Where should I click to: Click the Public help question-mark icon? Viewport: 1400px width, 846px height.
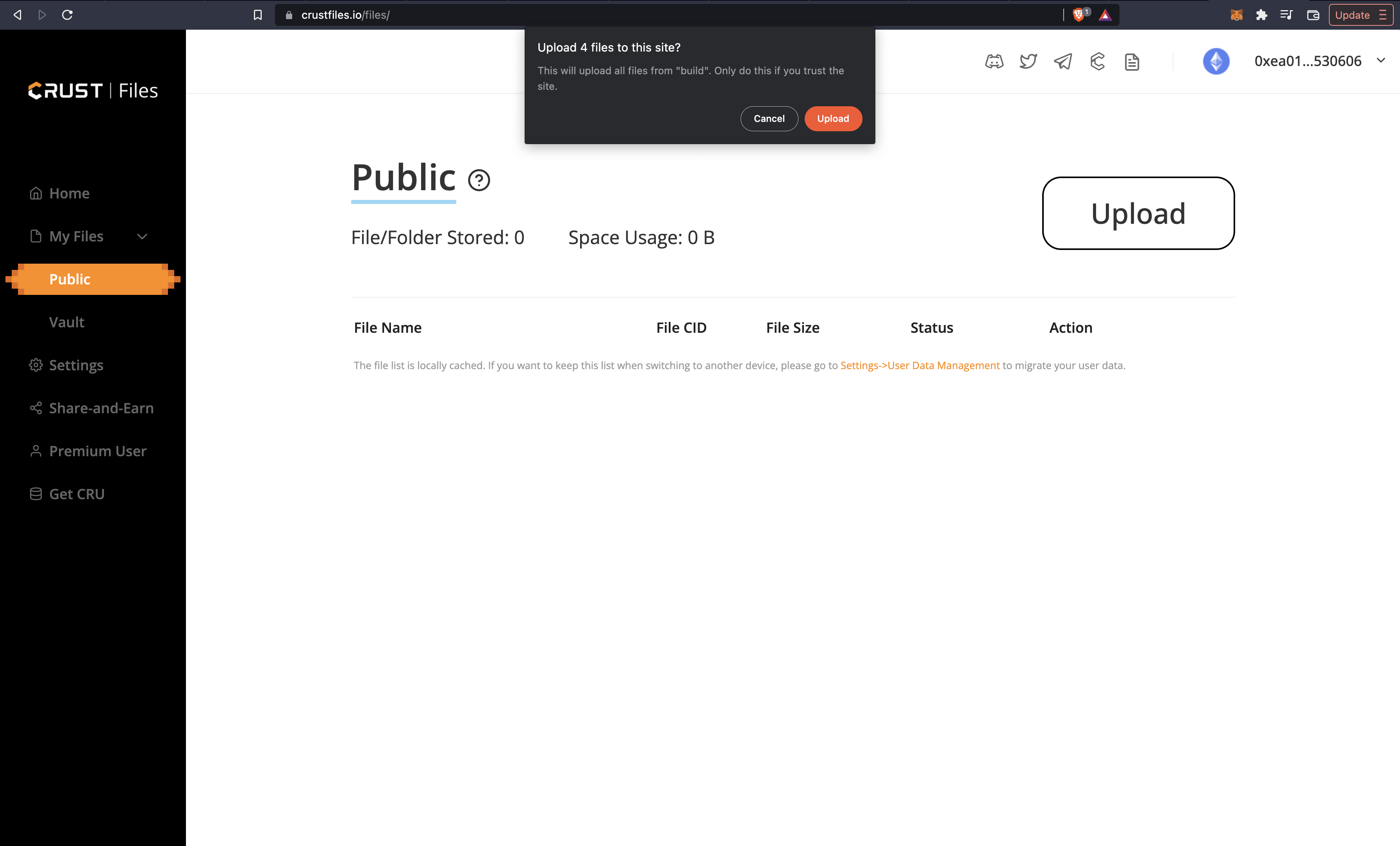pos(479,180)
